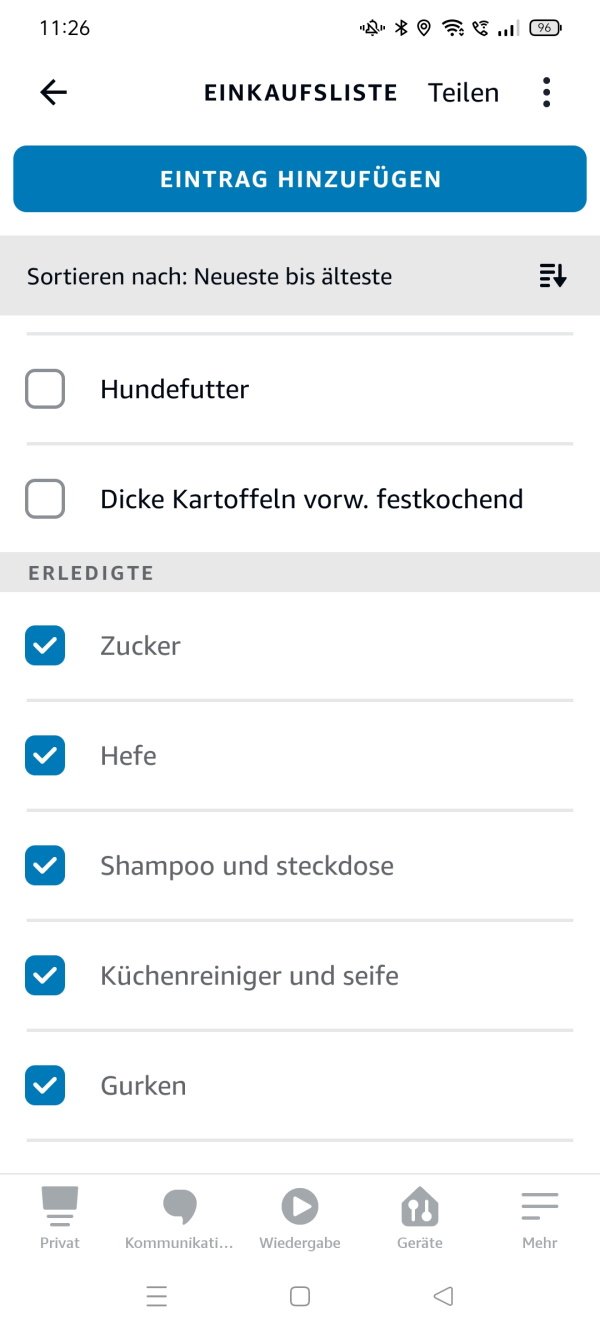
Task: Open the Wiedergabe playback section
Action: [300, 1213]
